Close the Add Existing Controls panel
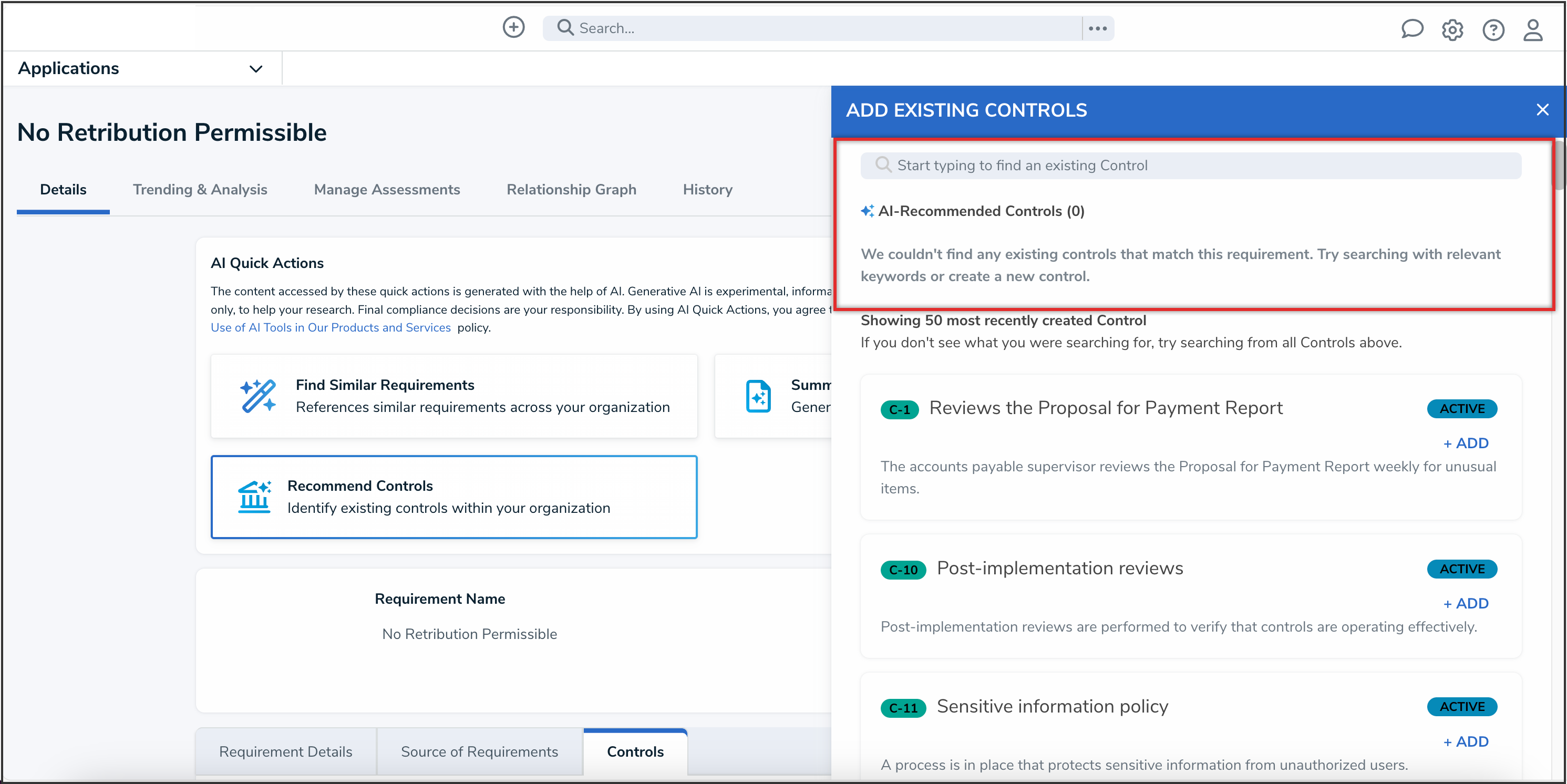 [1542, 110]
